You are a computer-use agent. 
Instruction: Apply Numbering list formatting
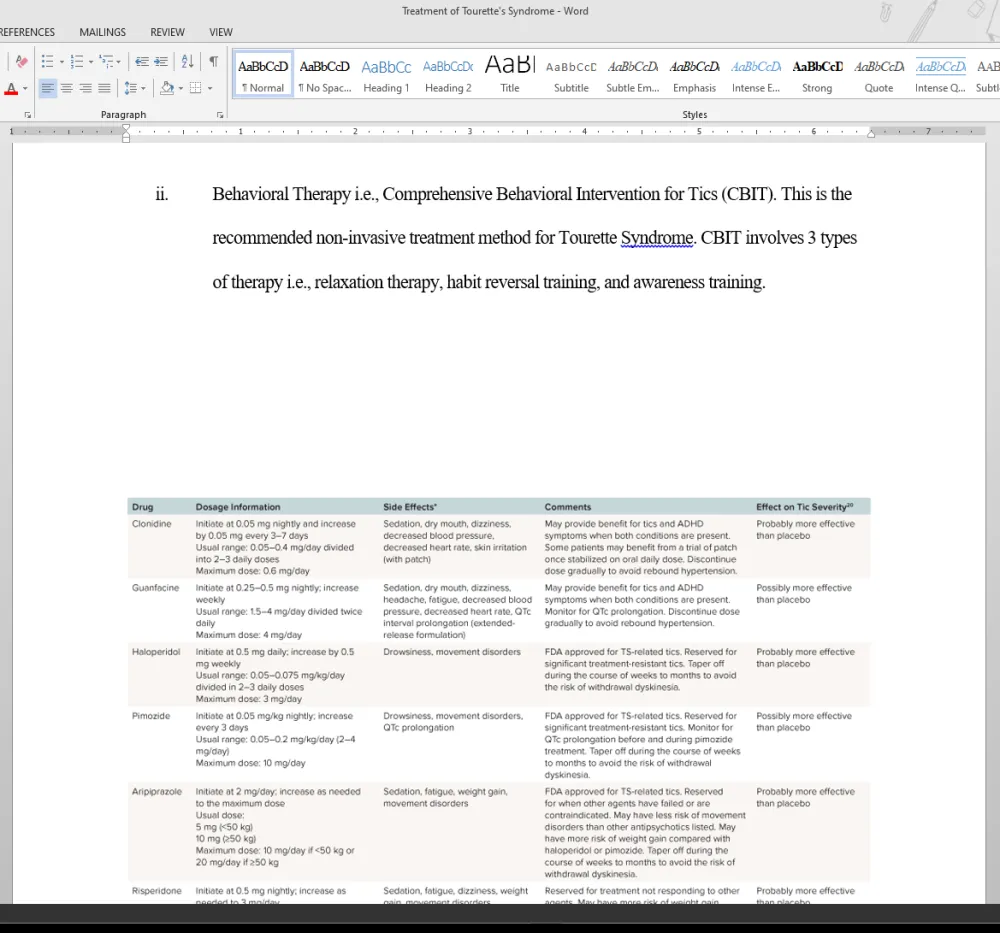tap(77, 61)
